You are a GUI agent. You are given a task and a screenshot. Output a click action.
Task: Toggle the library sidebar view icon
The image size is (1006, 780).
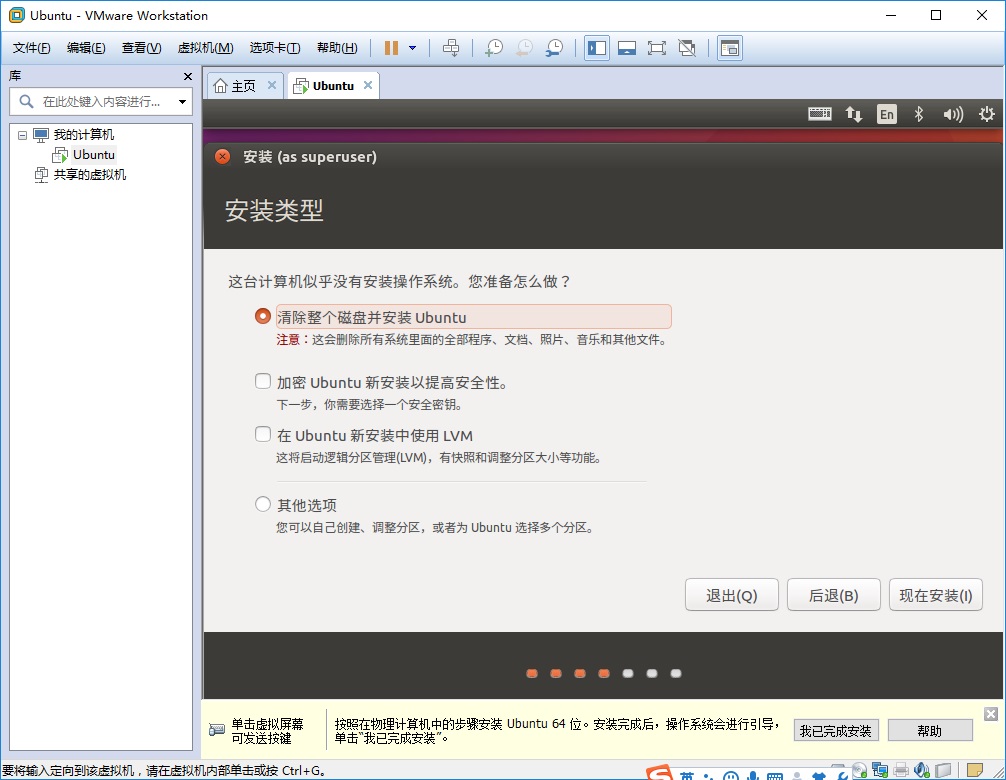pyautogui.click(x=597, y=48)
